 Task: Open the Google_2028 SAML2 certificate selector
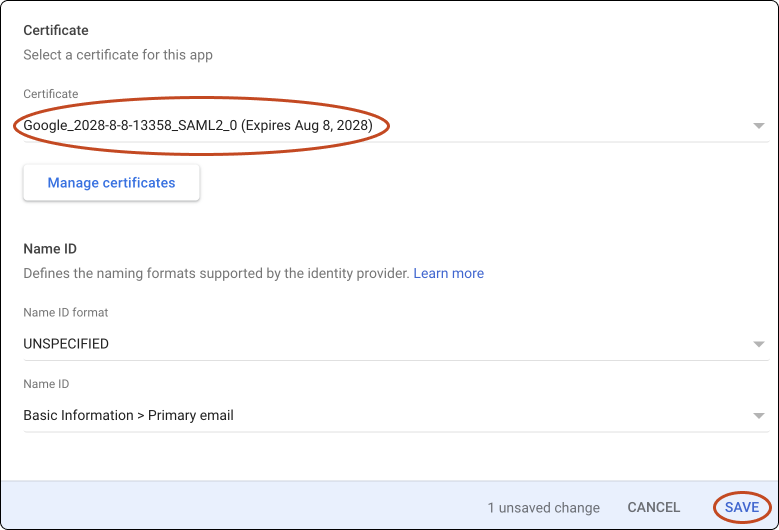[380, 126]
